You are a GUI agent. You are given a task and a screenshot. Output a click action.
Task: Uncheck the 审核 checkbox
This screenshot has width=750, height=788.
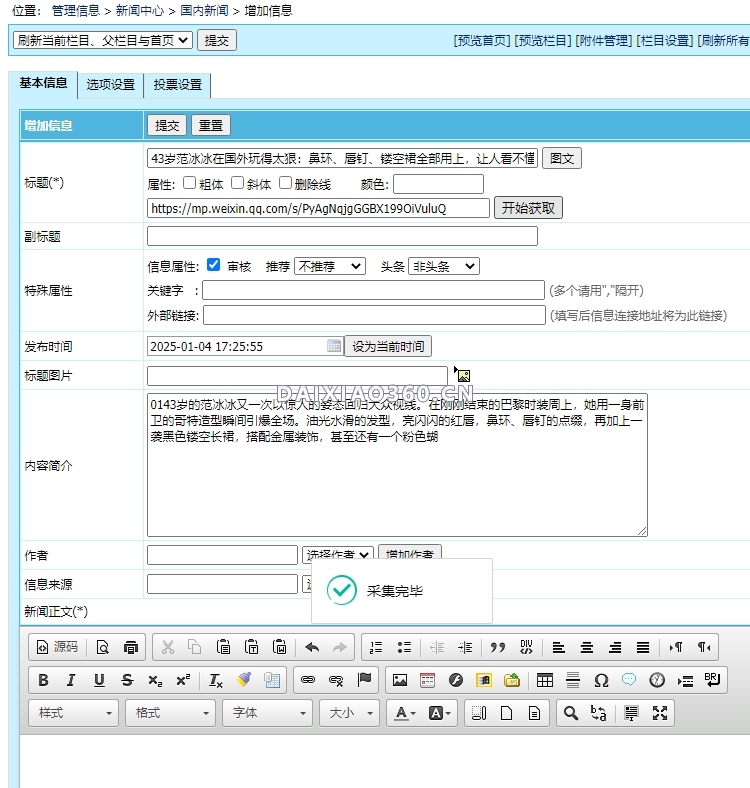[213, 265]
